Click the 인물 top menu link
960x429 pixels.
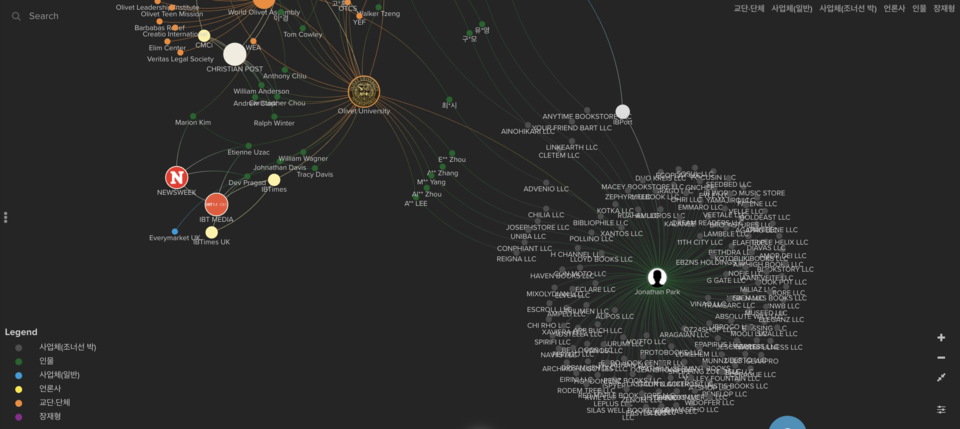[919, 8]
